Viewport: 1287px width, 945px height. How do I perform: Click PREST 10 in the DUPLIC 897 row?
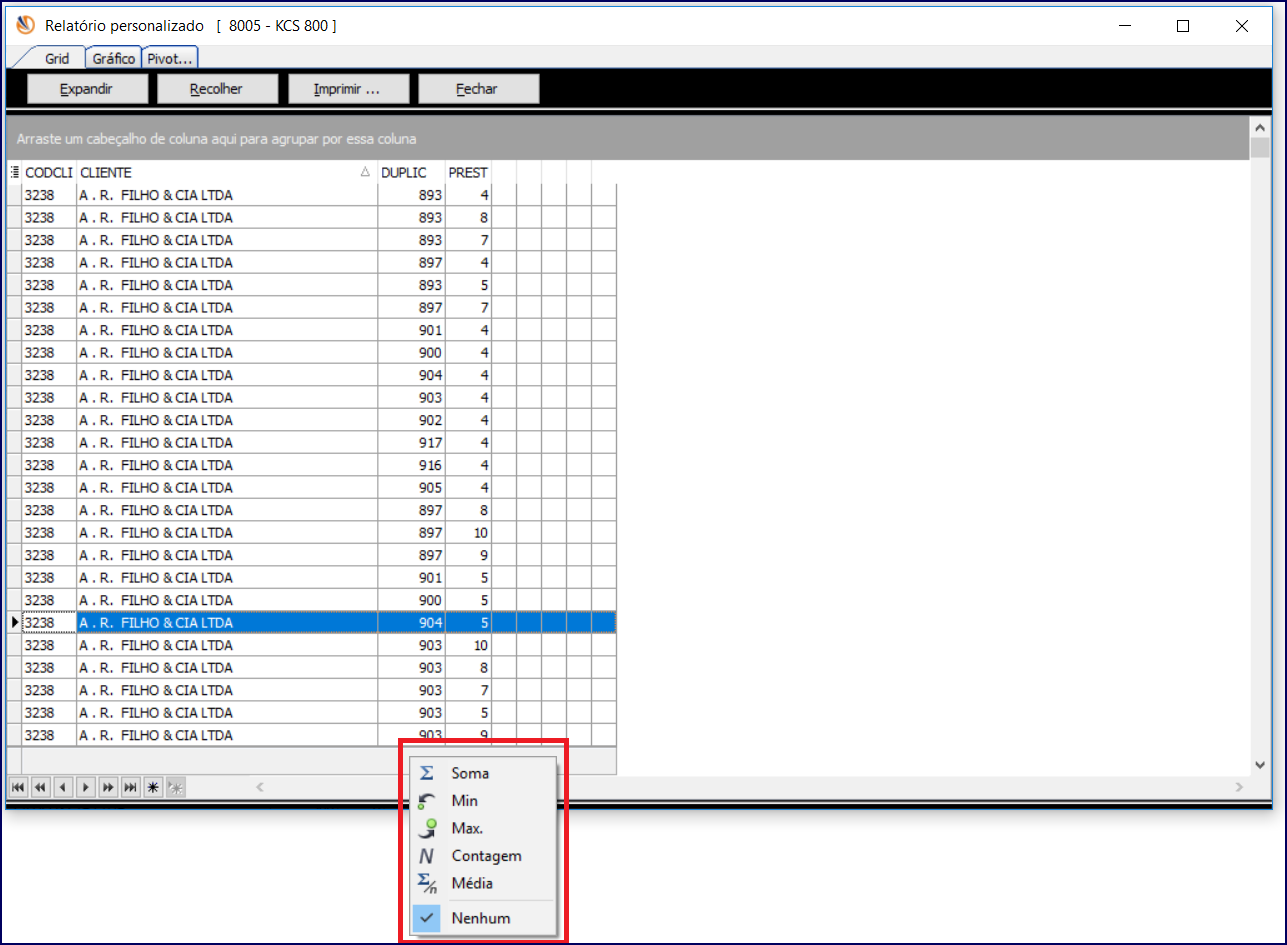click(x=468, y=532)
